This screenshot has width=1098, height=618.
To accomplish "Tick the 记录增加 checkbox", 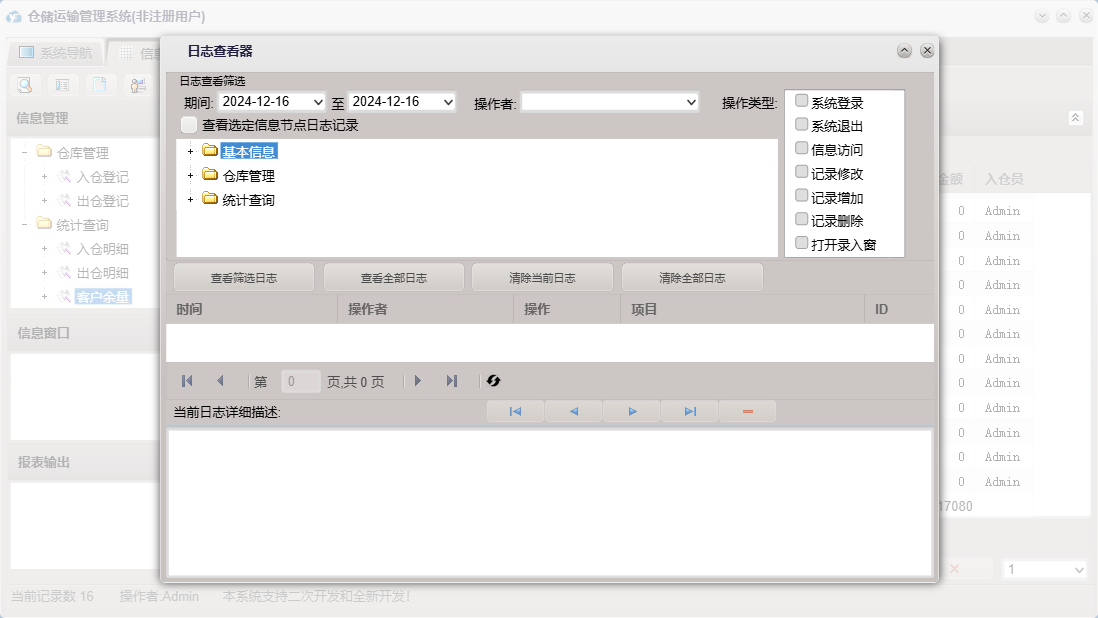I will point(802,196).
